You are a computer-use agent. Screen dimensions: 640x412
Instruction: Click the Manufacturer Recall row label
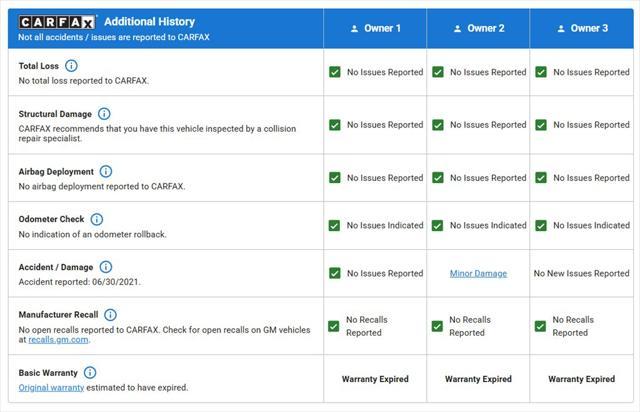tap(58, 315)
